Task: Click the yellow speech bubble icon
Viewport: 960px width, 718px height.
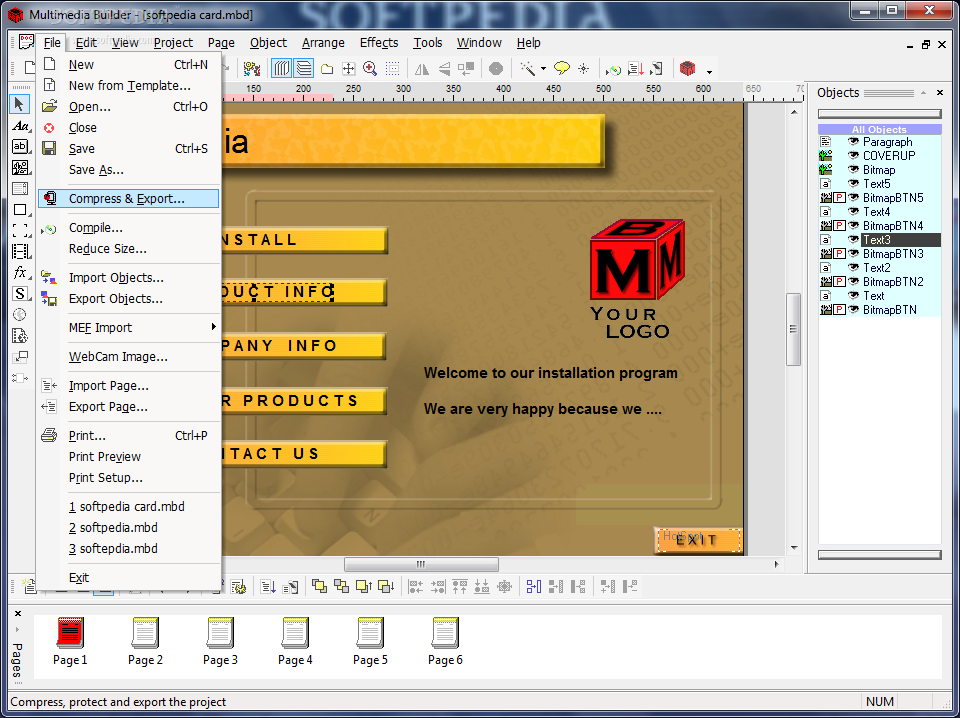Action: click(x=561, y=69)
